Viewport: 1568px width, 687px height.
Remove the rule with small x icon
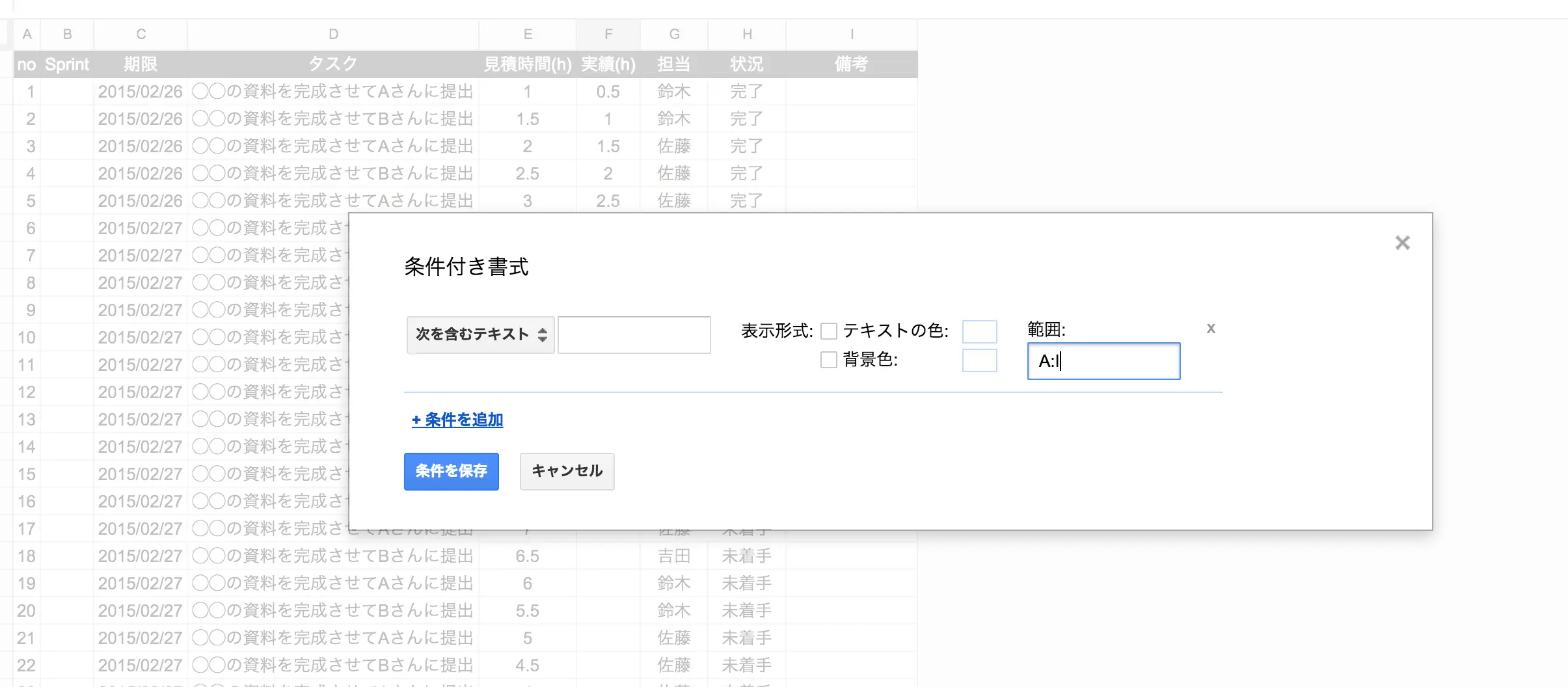(x=1210, y=329)
